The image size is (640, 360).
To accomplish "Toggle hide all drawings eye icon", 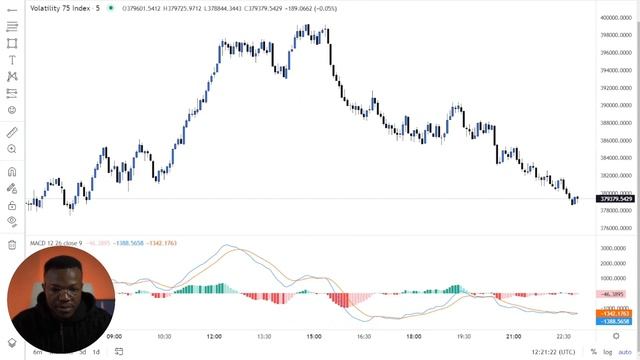I will tap(12, 222).
